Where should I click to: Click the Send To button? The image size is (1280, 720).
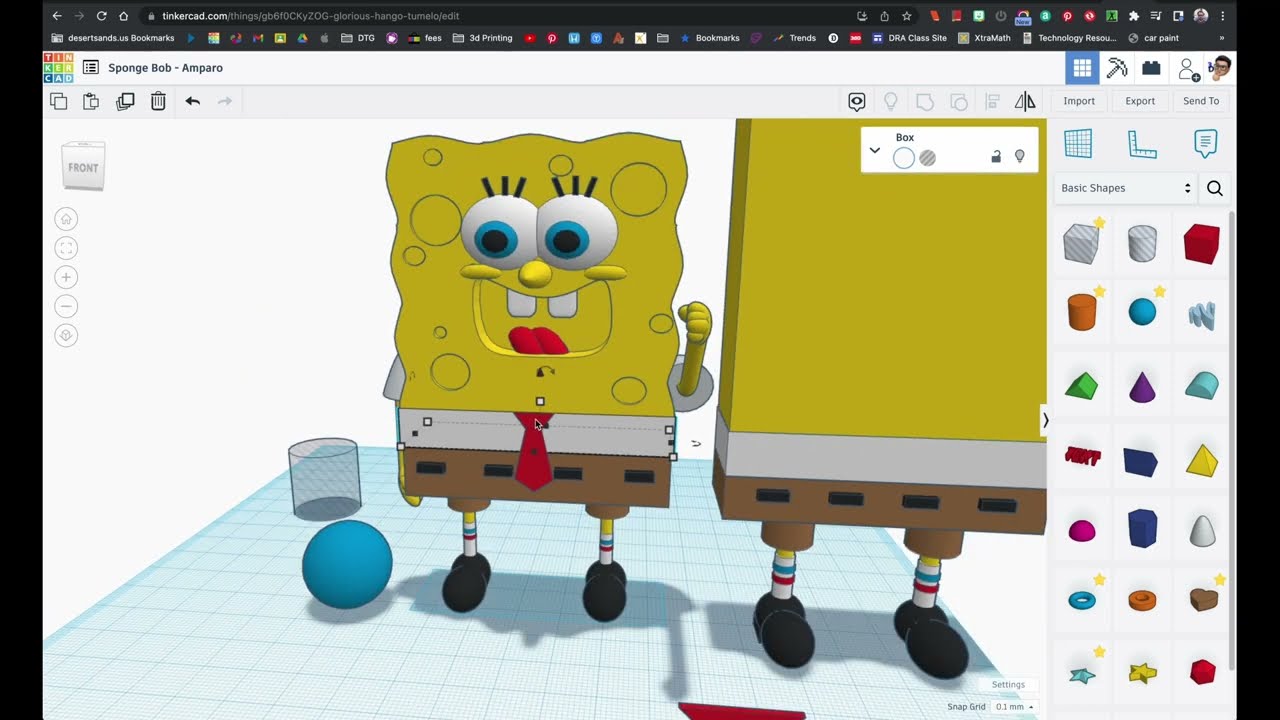point(1201,101)
